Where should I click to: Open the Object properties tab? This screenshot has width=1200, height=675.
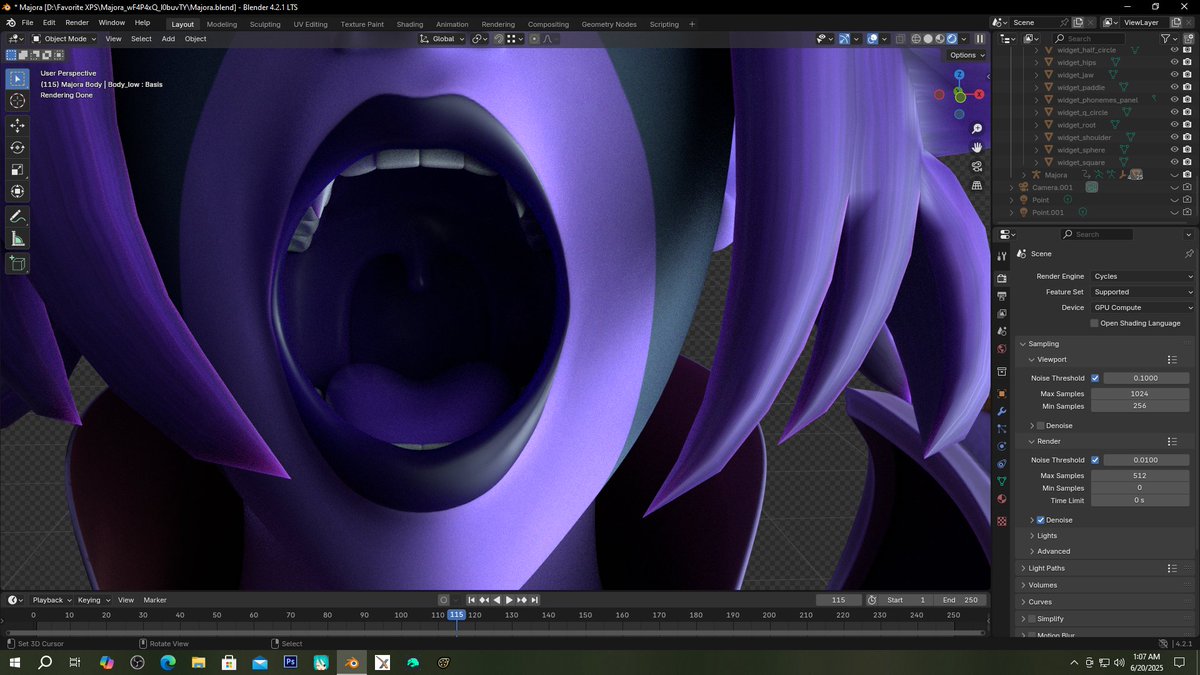[1001, 394]
